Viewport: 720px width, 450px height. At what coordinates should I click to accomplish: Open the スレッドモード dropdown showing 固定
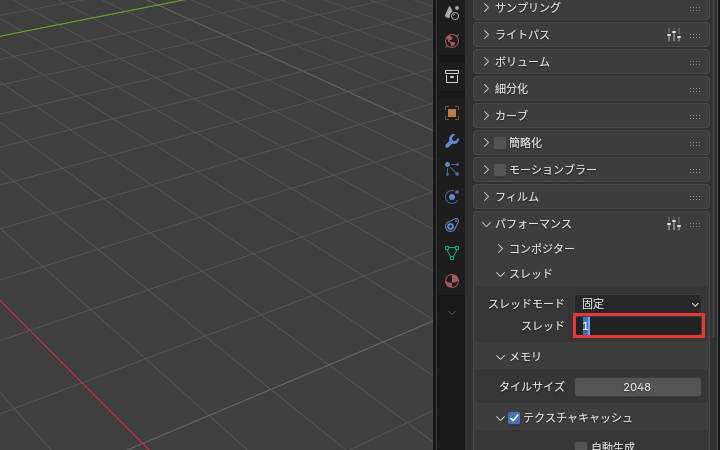638,304
